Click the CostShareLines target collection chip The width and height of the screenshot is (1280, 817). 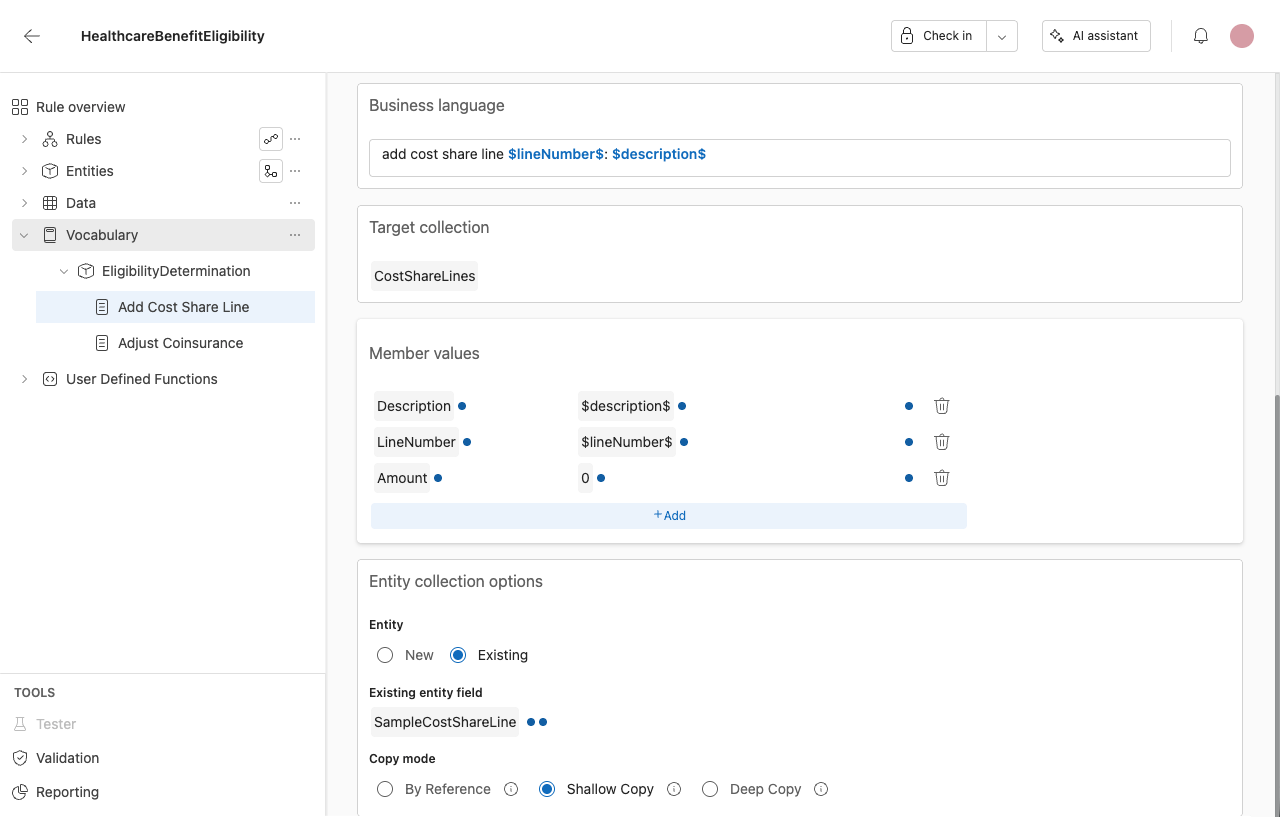coord(424,276)
